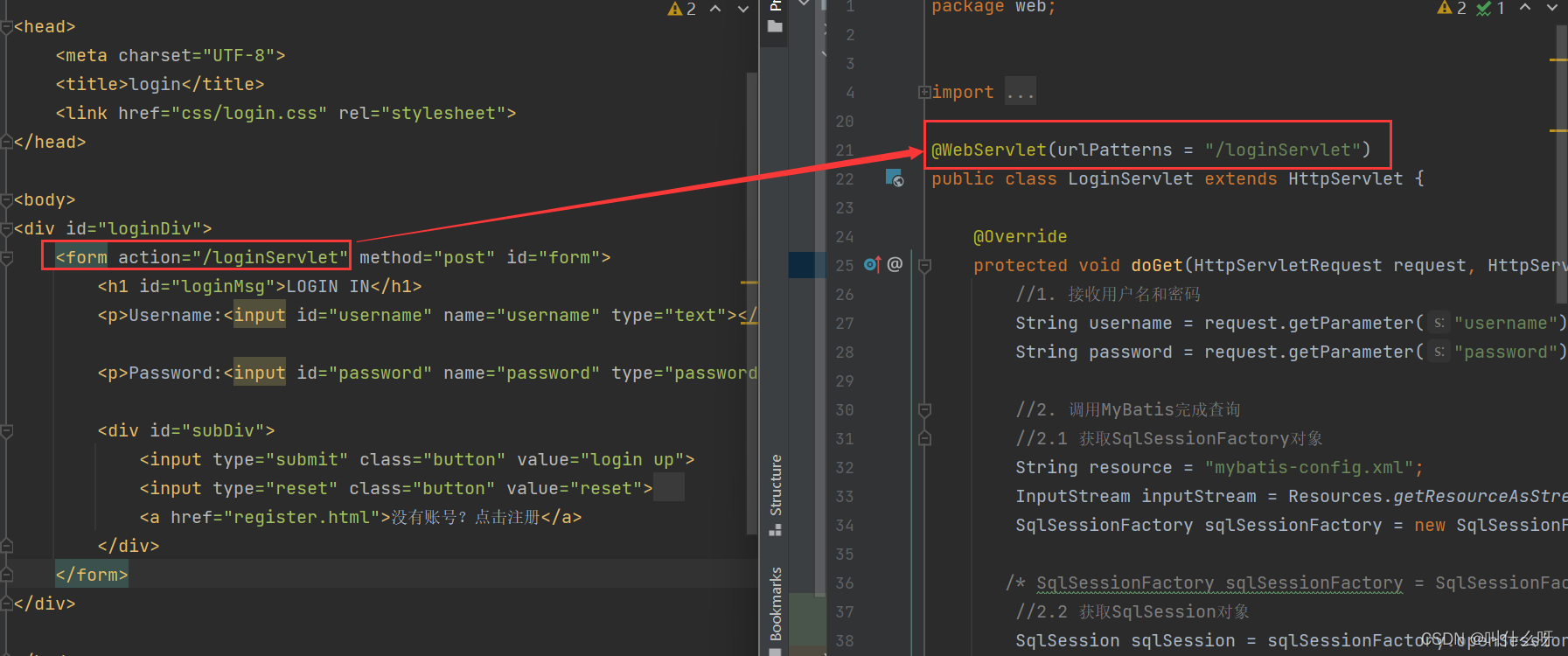Click the "package web;" declaration

pos(994,7)
